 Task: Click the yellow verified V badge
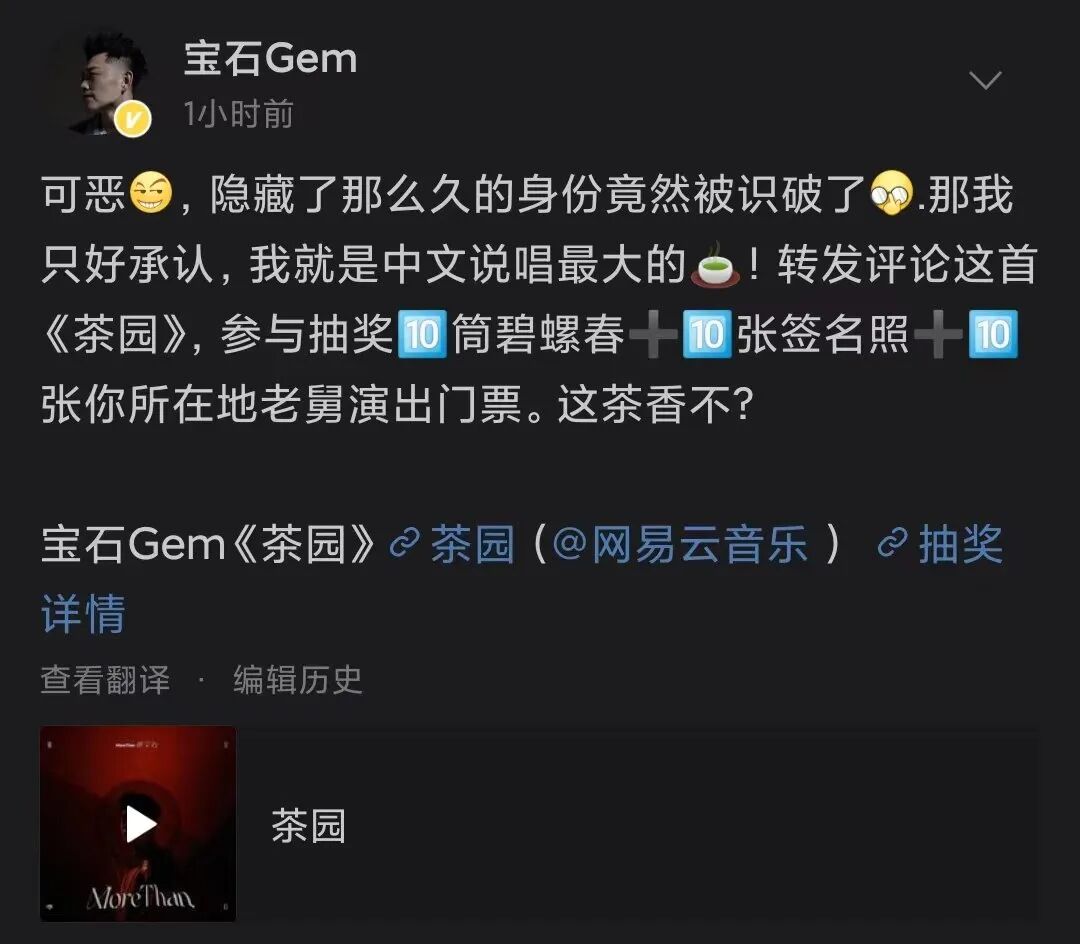pyautogui.click(x=133, y=119)
